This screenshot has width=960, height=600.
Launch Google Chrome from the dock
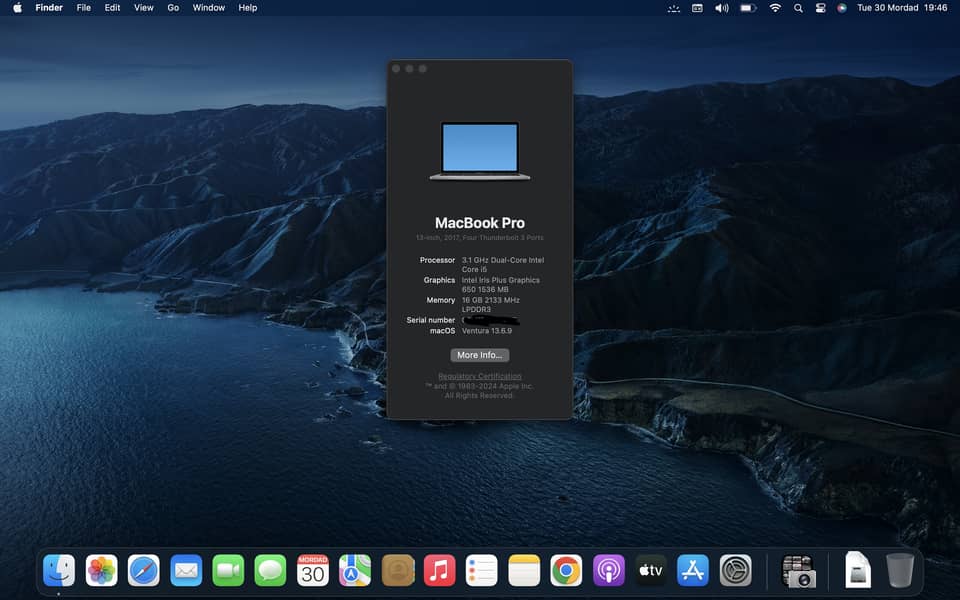click(566, 570)
